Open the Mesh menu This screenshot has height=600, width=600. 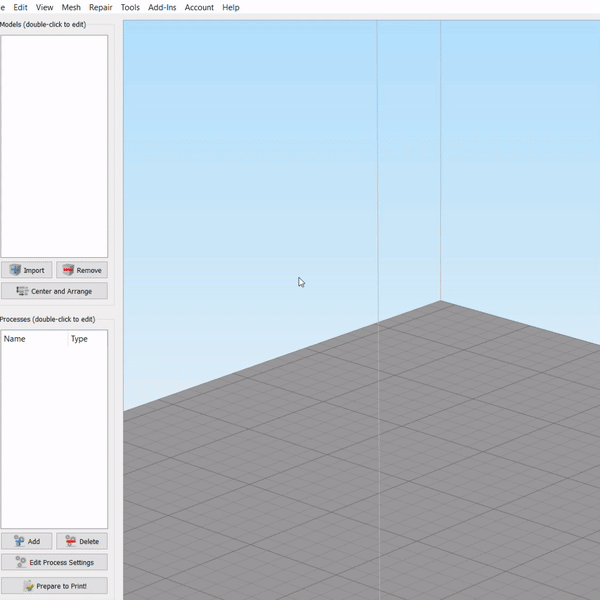(71, 7)
